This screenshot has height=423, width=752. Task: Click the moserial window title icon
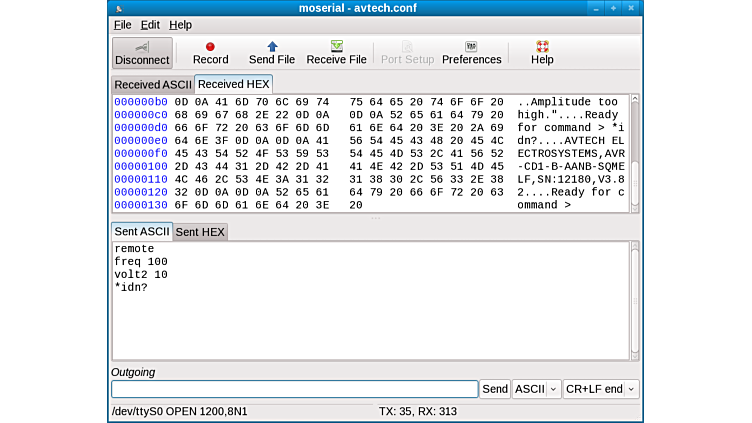119,8
